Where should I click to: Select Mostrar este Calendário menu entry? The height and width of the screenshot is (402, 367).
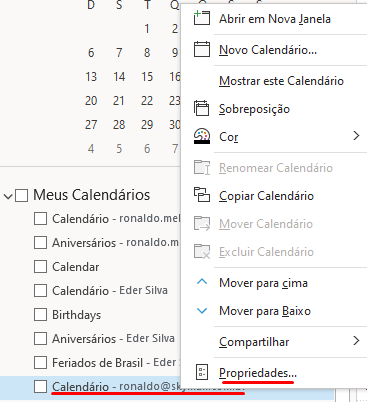281,81
